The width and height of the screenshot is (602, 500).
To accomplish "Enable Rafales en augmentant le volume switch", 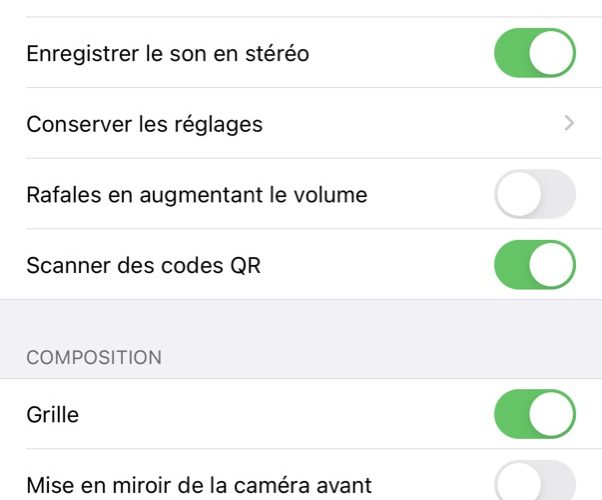I will coord(535,194).
